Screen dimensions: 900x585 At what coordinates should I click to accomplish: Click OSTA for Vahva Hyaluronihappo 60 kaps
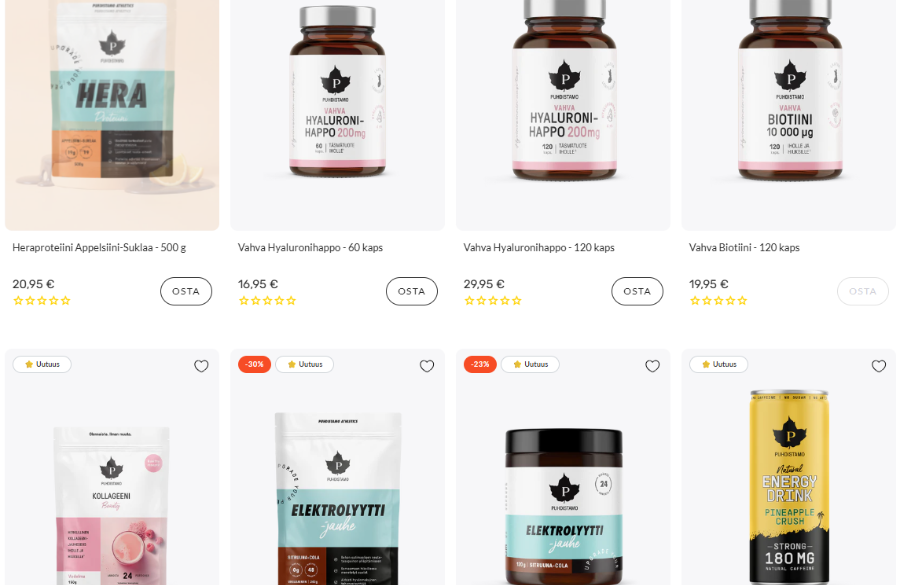click(412, 291)
